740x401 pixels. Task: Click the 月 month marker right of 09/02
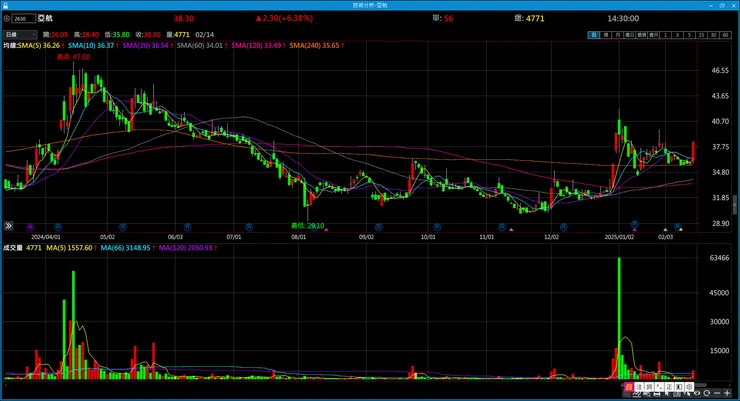378,227
